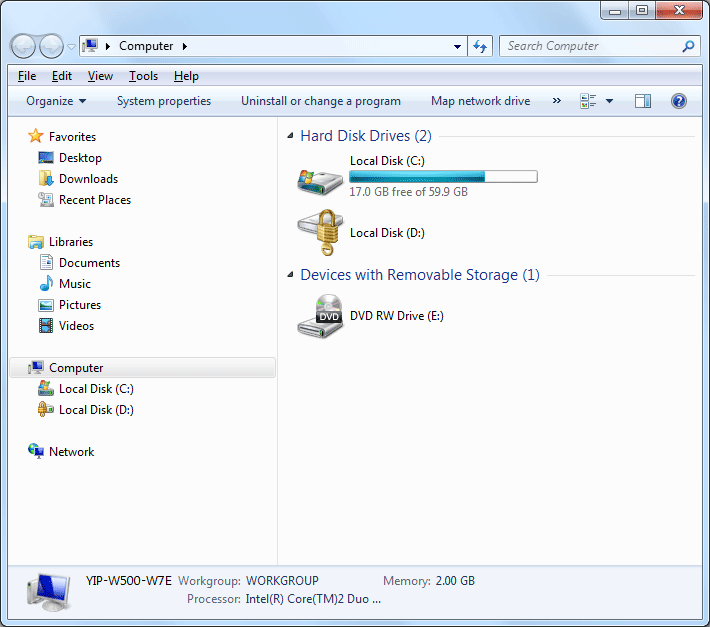Open the recent pages dropdown arrow
The image size is (710, 627).
click(71, 47)
